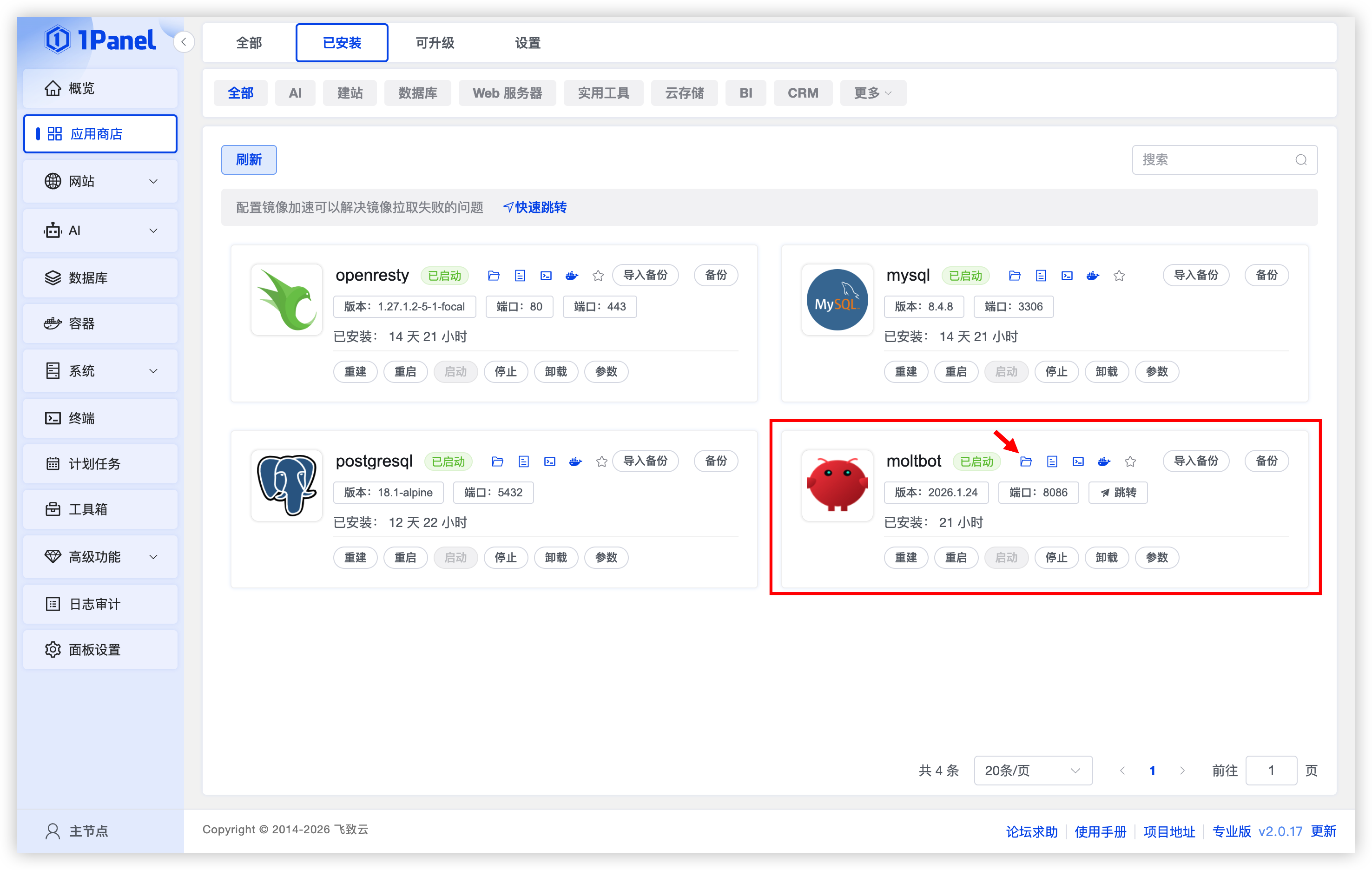Toggle the star on openresty

pos(598,275)
